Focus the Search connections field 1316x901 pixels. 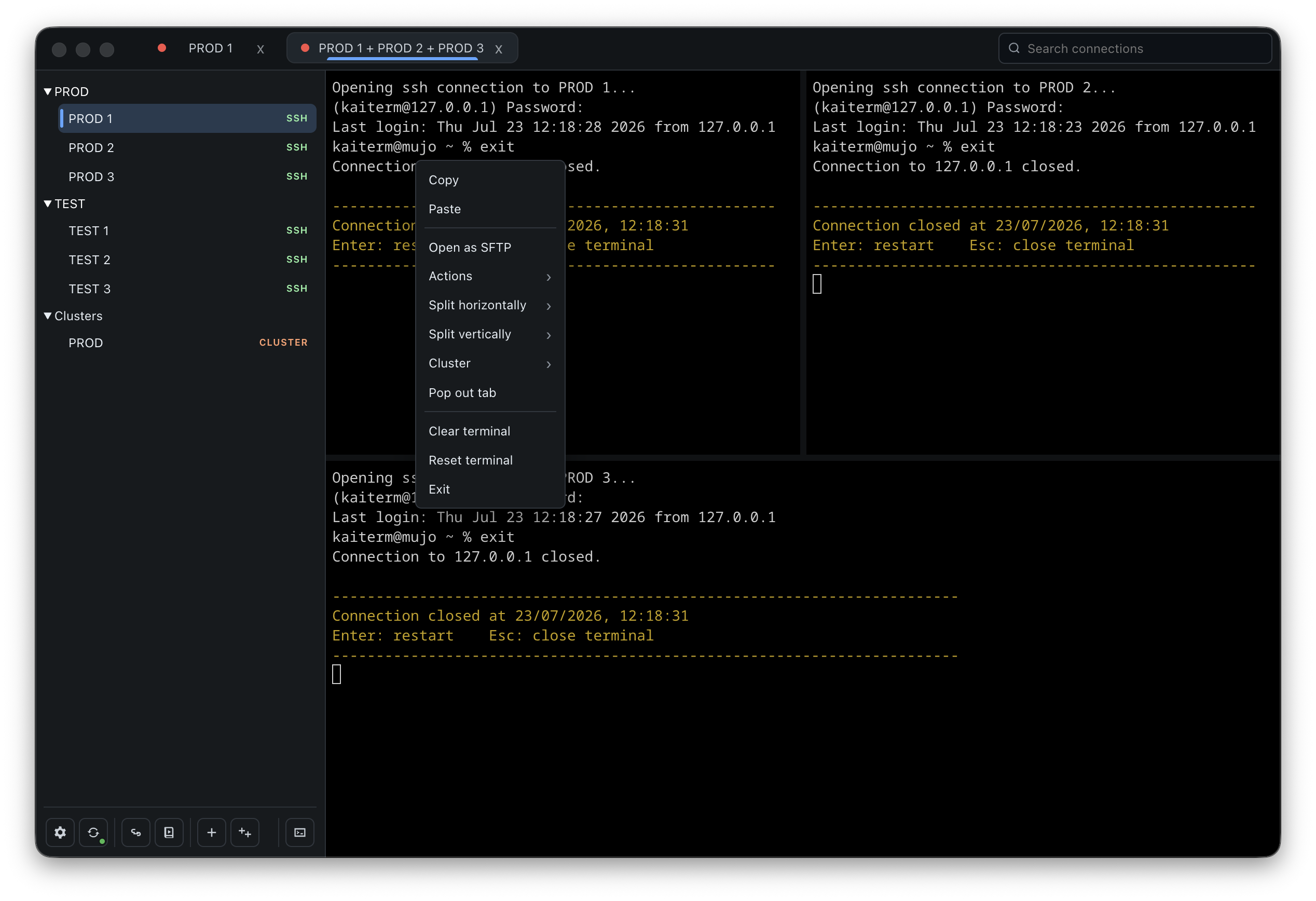pos(1135,48)
